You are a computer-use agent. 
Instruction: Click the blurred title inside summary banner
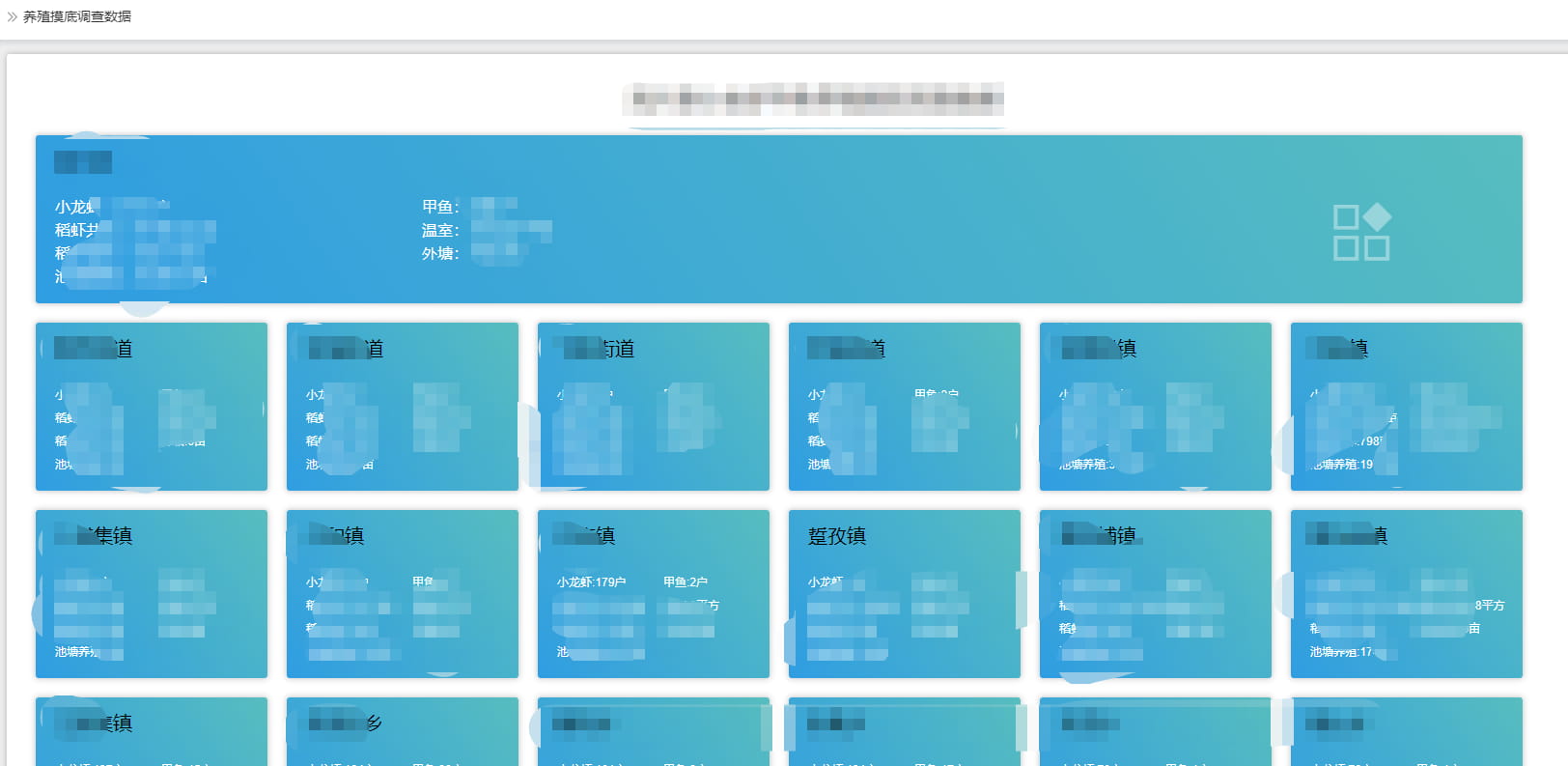[x=83, y=162]
